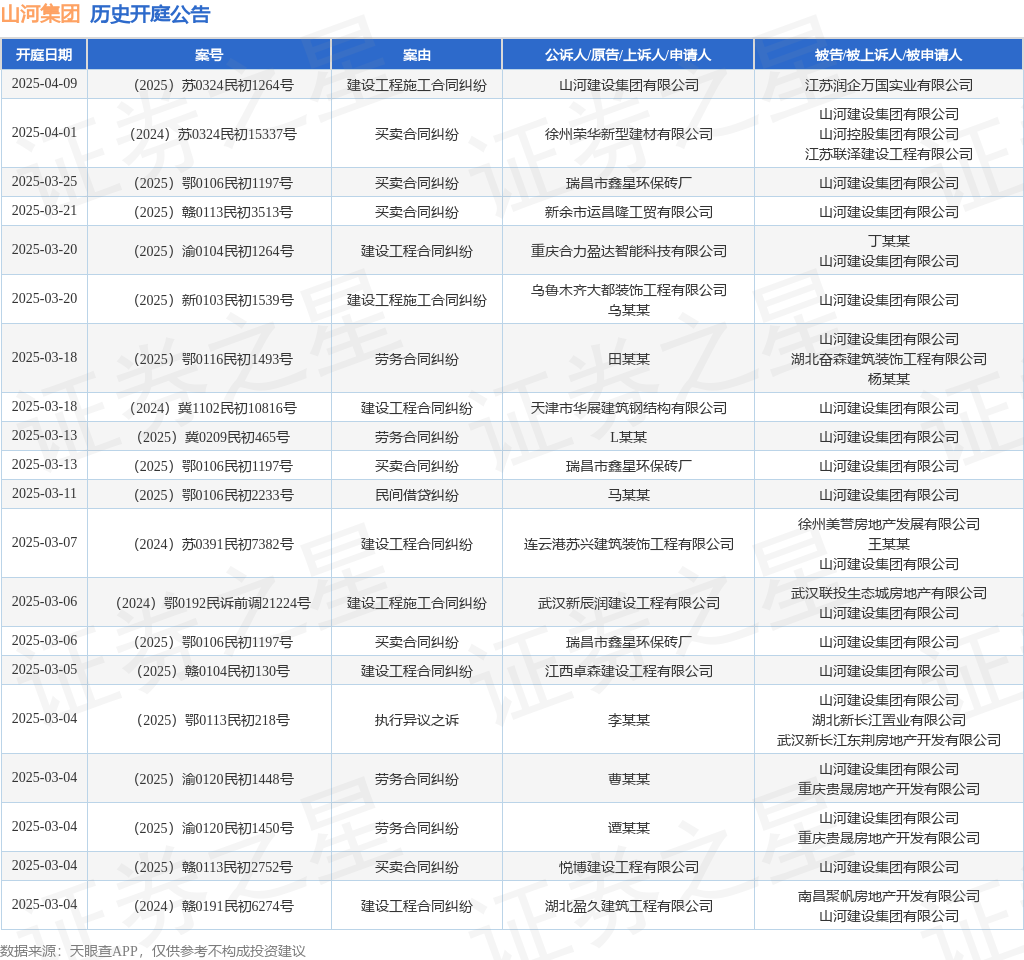Click plaintiff 江西卓森建设工程有限公司
Screen dimensions: 1024x960
(628, 671)
